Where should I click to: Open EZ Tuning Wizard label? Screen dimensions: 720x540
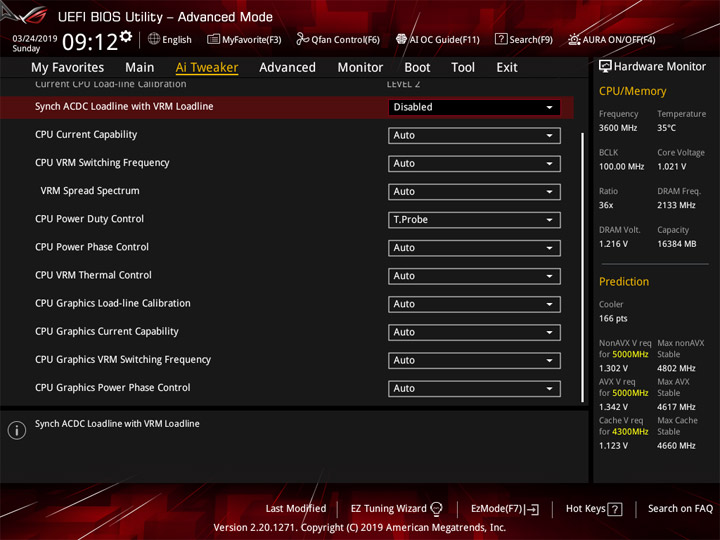click(388, 509)
